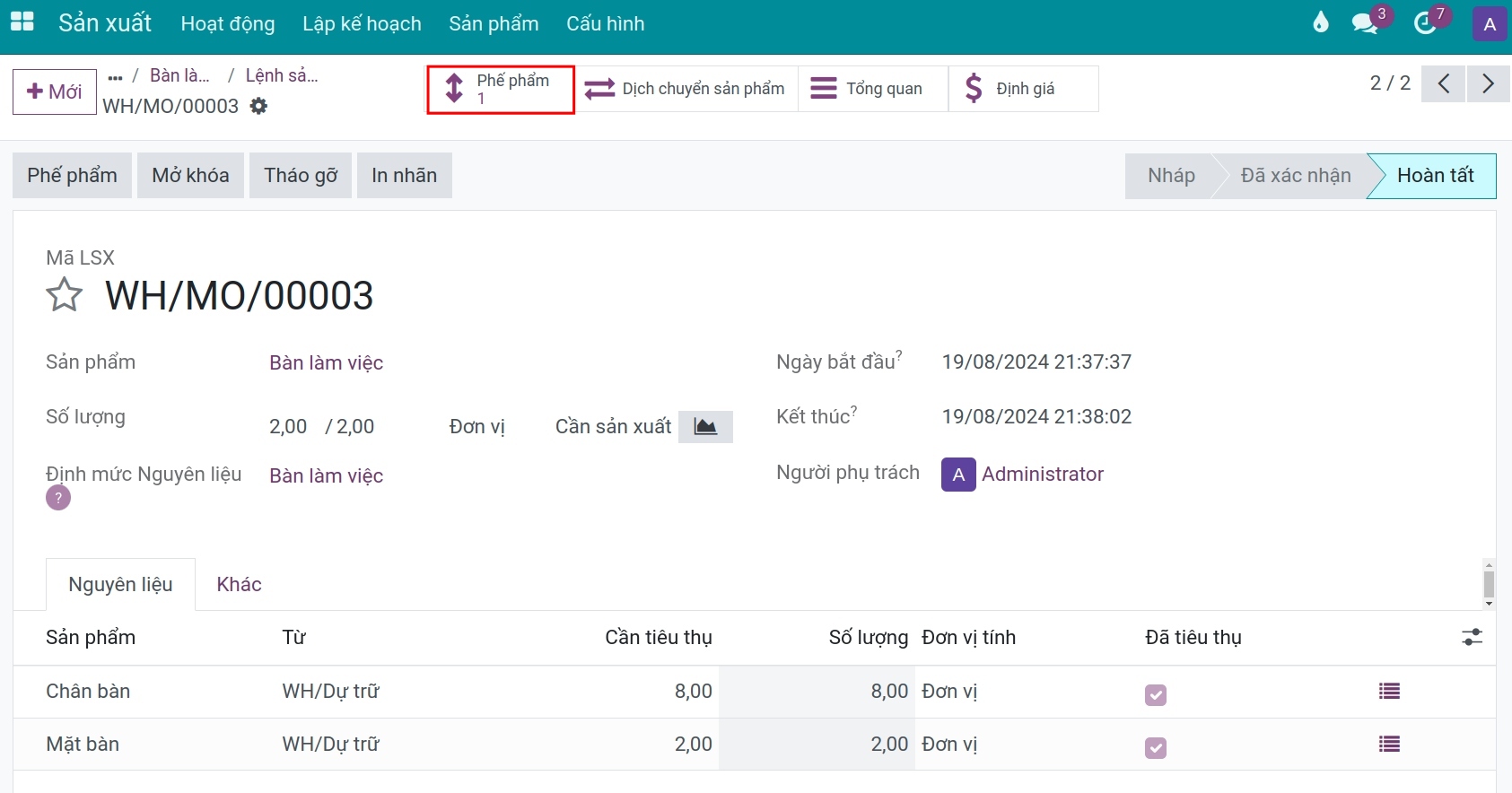
Task: Open the Sản phẩm menu
Action: click(494, 23)
